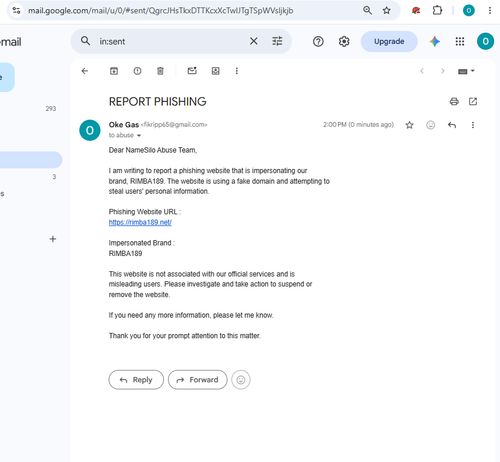Viewport: 500px width, 462px height.
Task: Open the Gemini sparkle icon
Action: [x=435, y=41]
